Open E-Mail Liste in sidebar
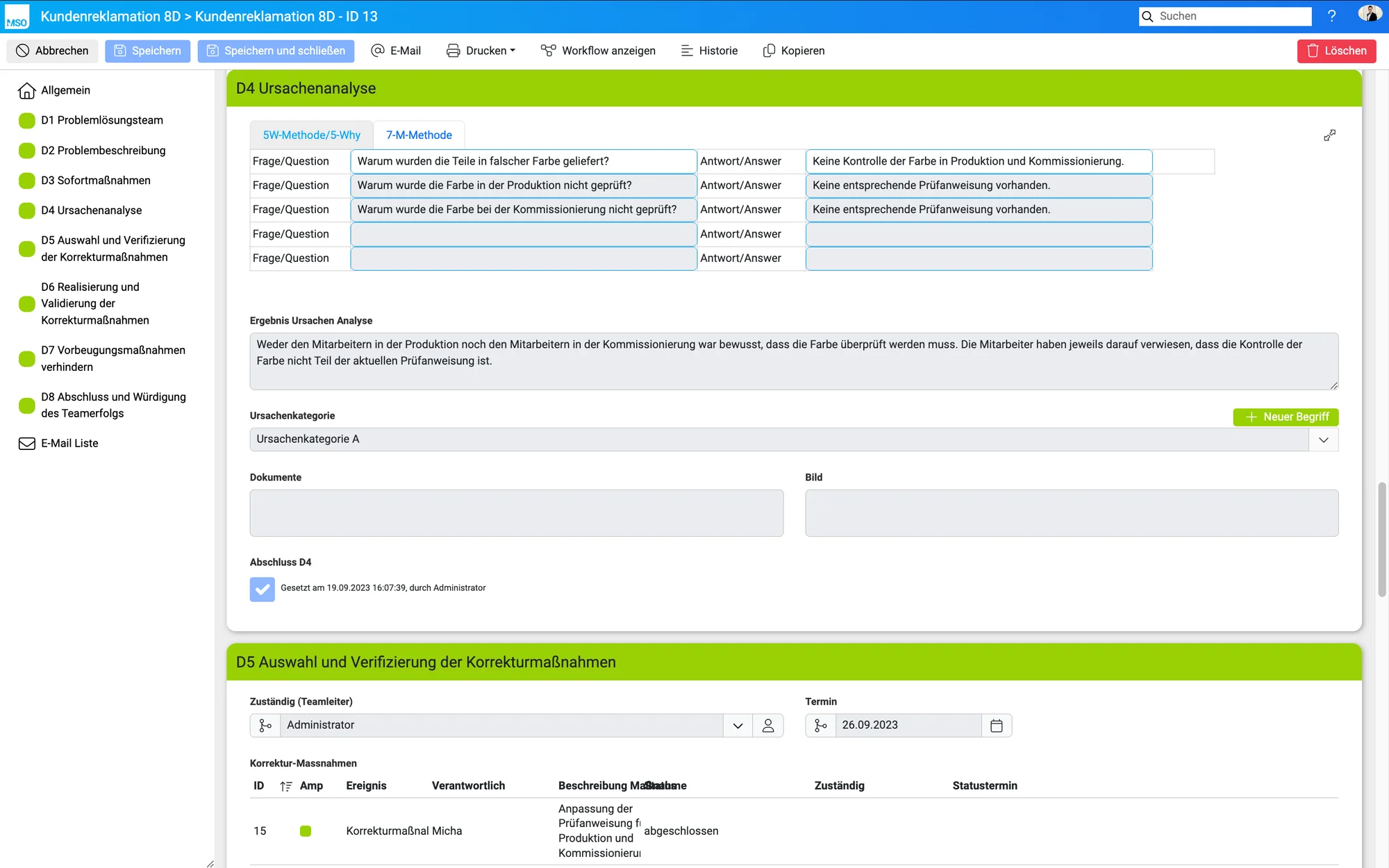The image size is (1389, 868). click(x=69, y=444)
